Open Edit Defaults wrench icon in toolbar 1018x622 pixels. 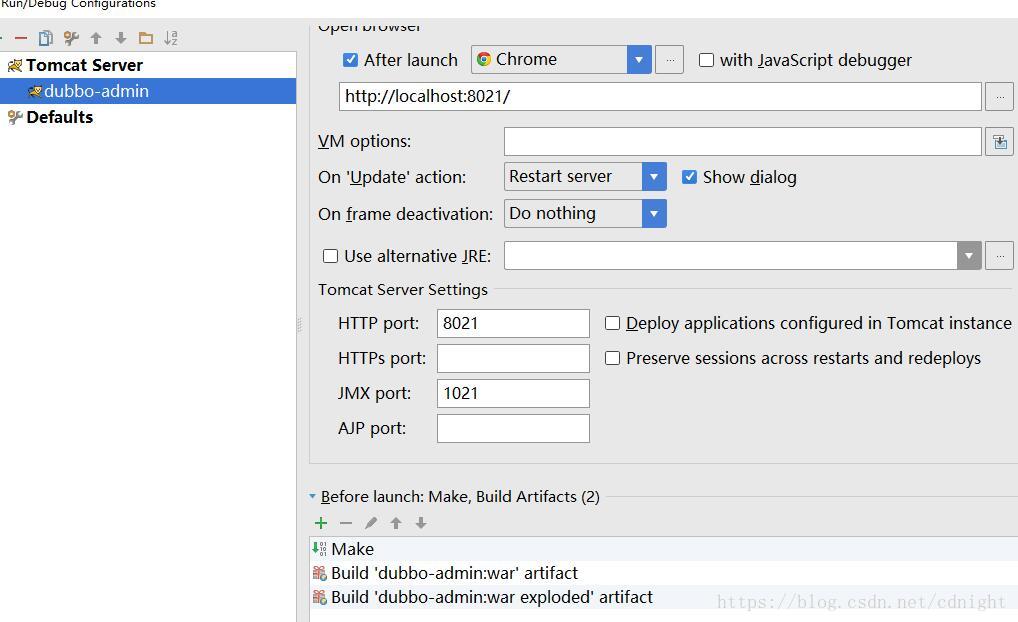click(71, 38)
